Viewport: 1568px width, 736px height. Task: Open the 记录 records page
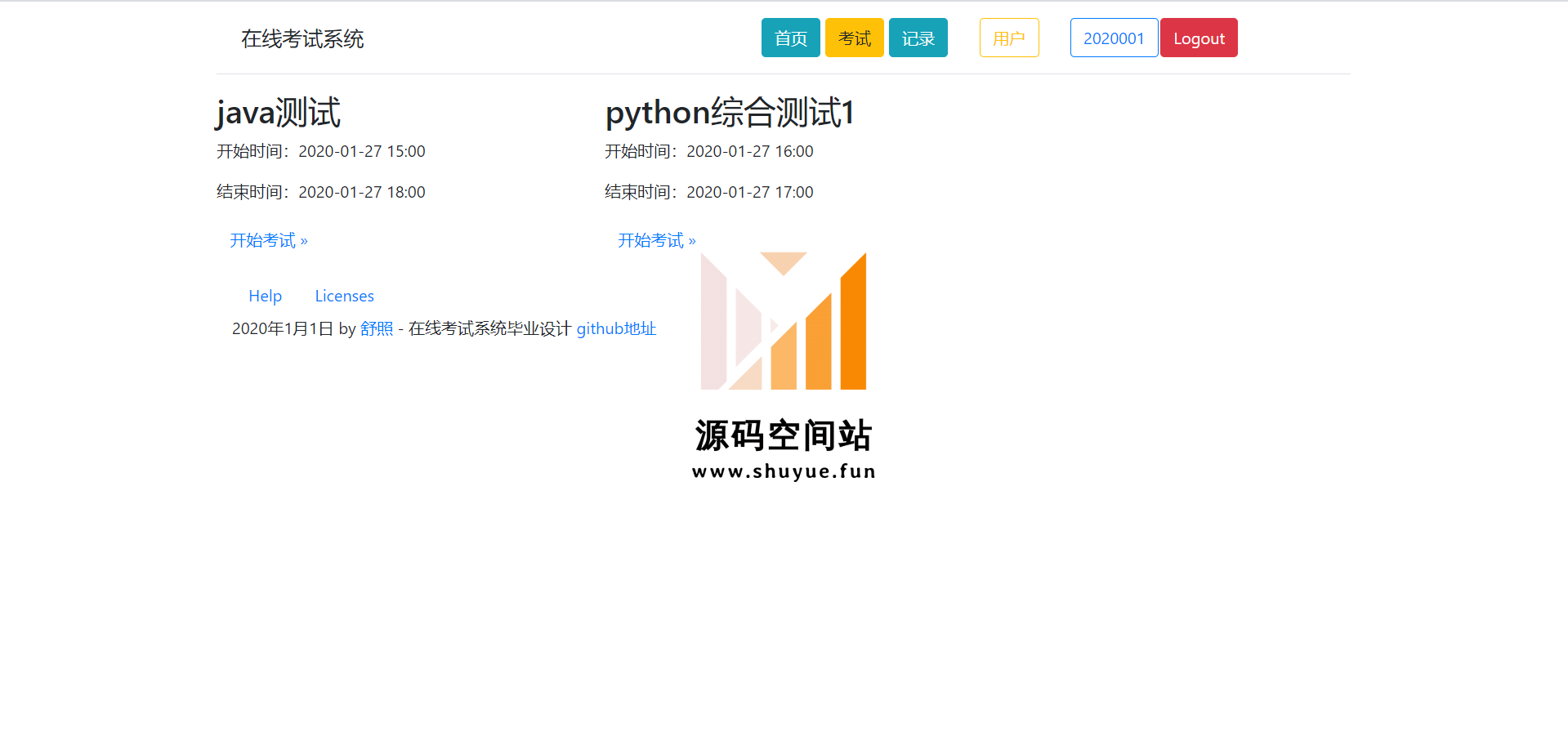pyautogui.click(x=918, y=38)
